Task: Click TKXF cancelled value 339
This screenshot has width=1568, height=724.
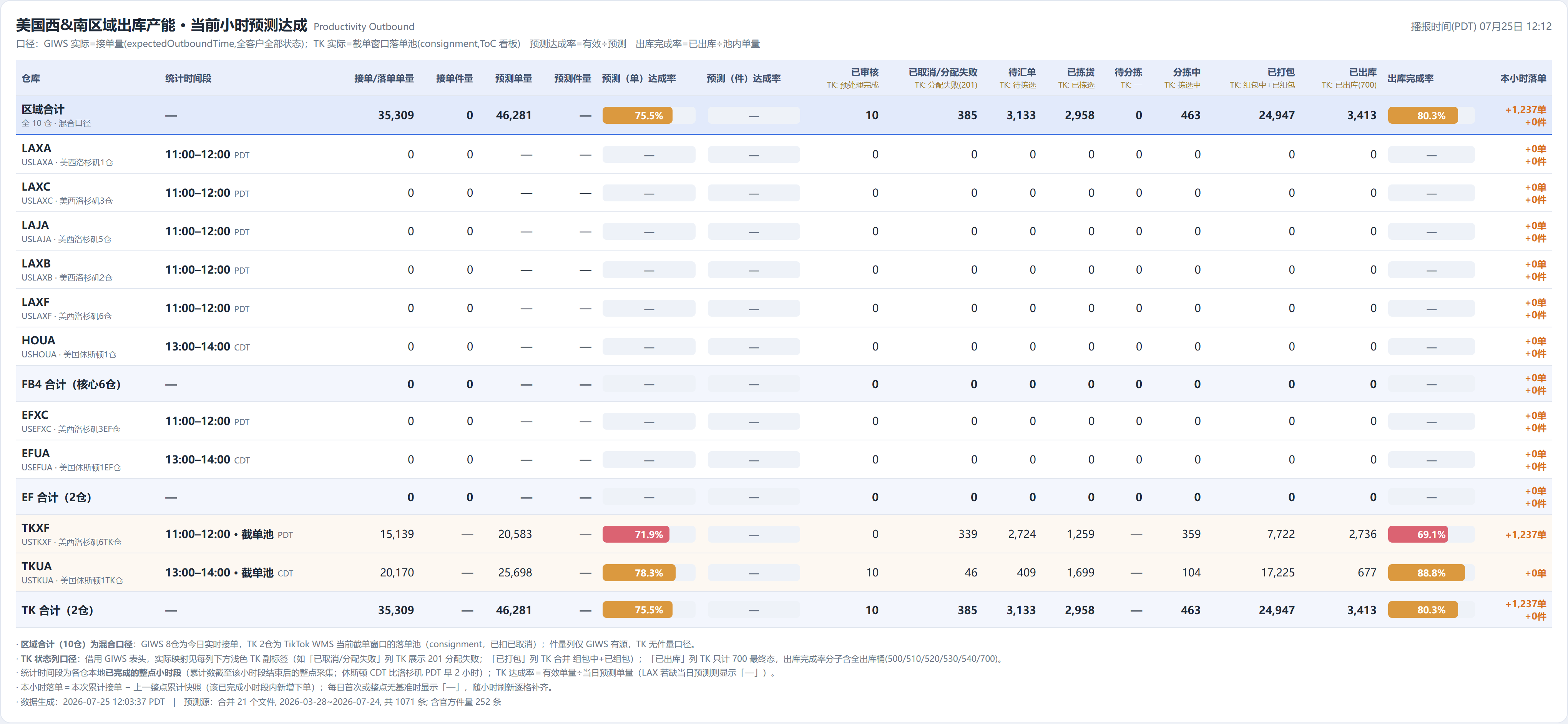Action: 968,534
